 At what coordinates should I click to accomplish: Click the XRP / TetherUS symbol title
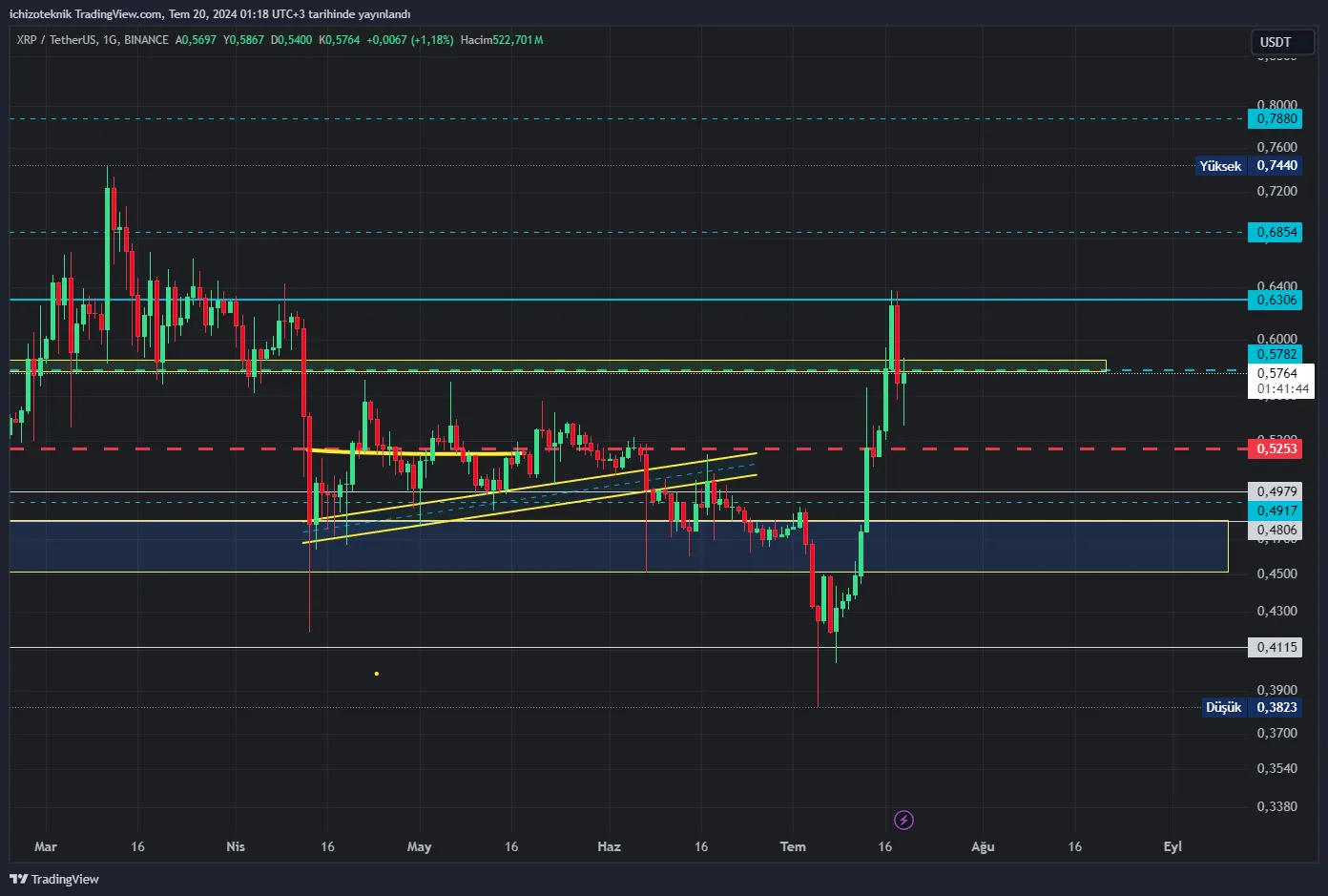coord(93,40)
